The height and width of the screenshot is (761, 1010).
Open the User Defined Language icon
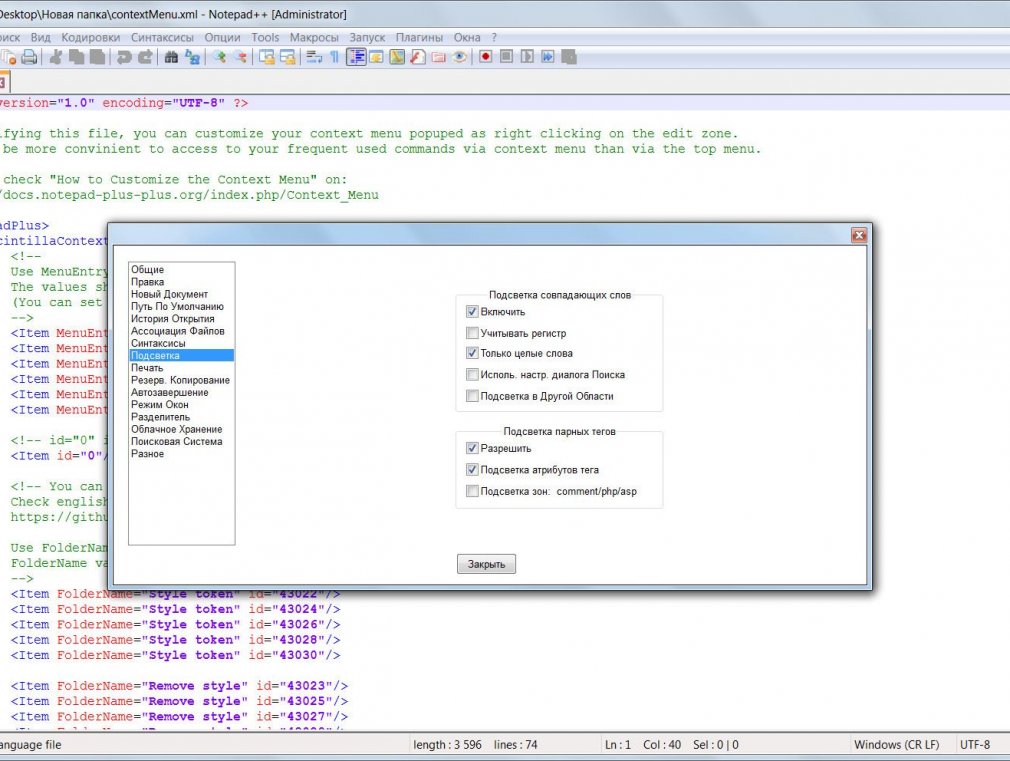tap(376, 57)
